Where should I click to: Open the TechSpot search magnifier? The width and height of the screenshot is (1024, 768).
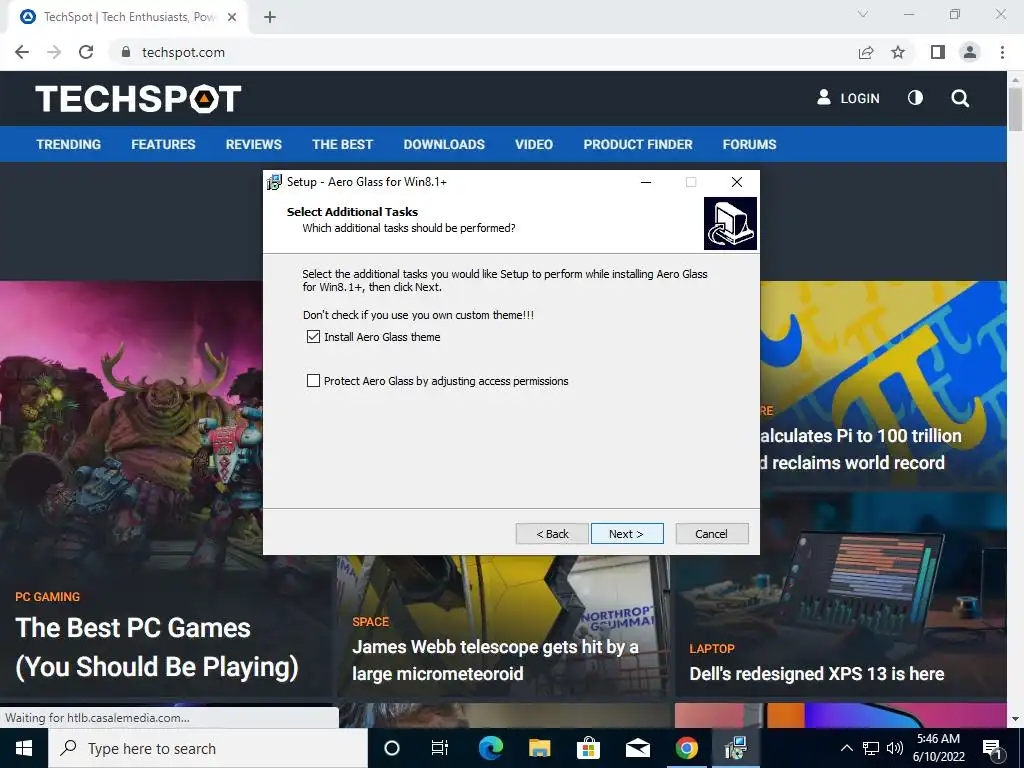coord(960,99)
